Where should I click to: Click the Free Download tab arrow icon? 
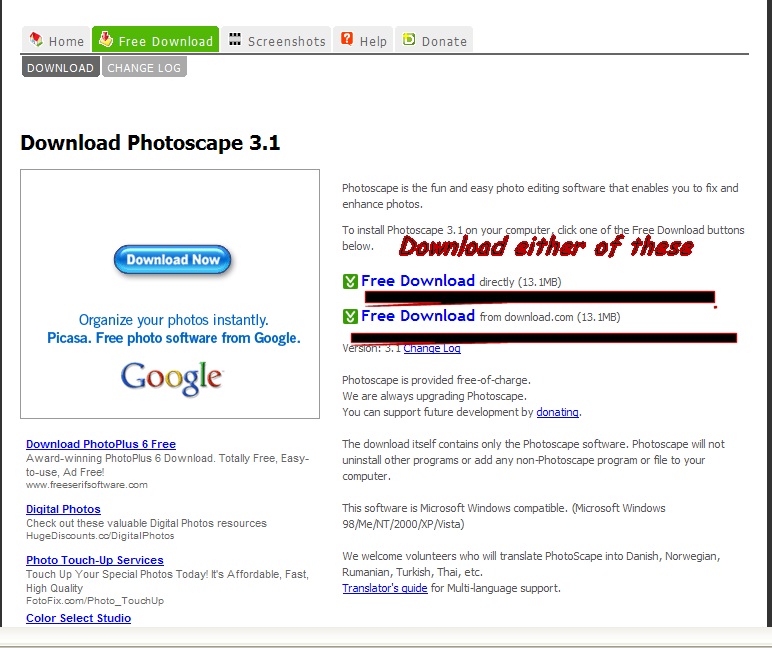[x=105, y=39]
